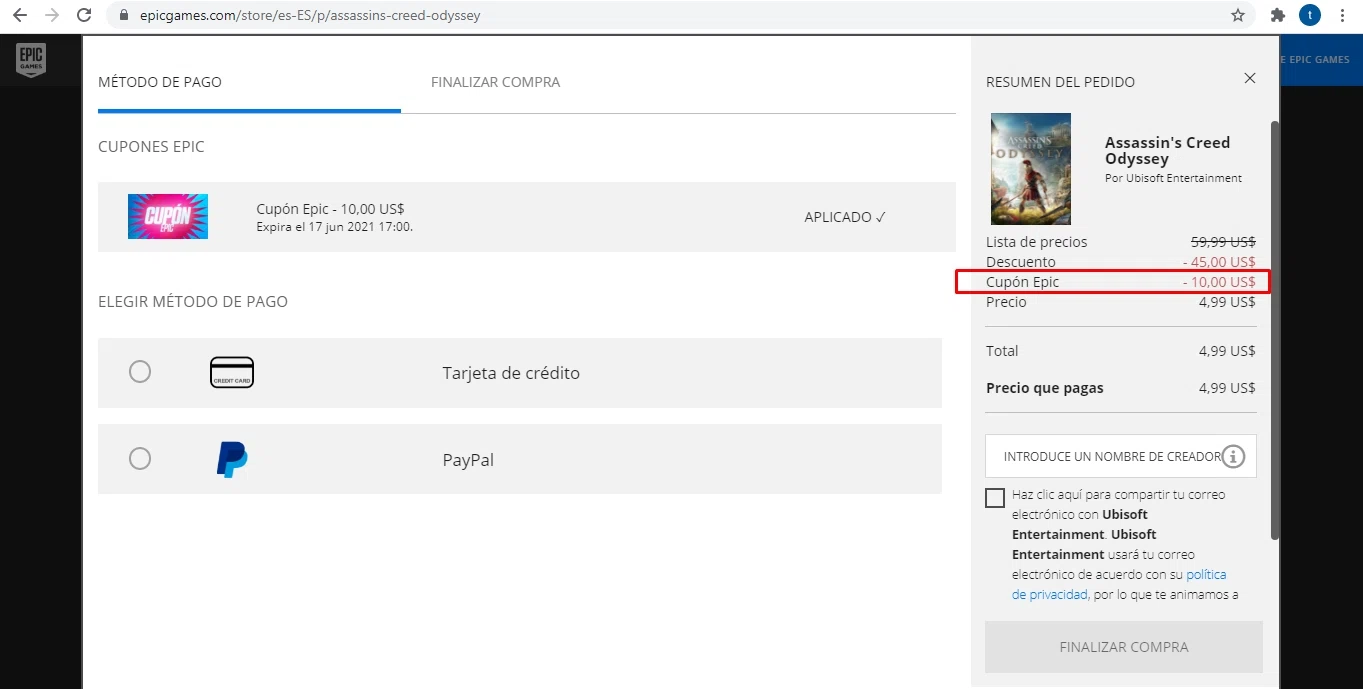Check the share email with Ubisoft checkbox

(x=995, y=498)
